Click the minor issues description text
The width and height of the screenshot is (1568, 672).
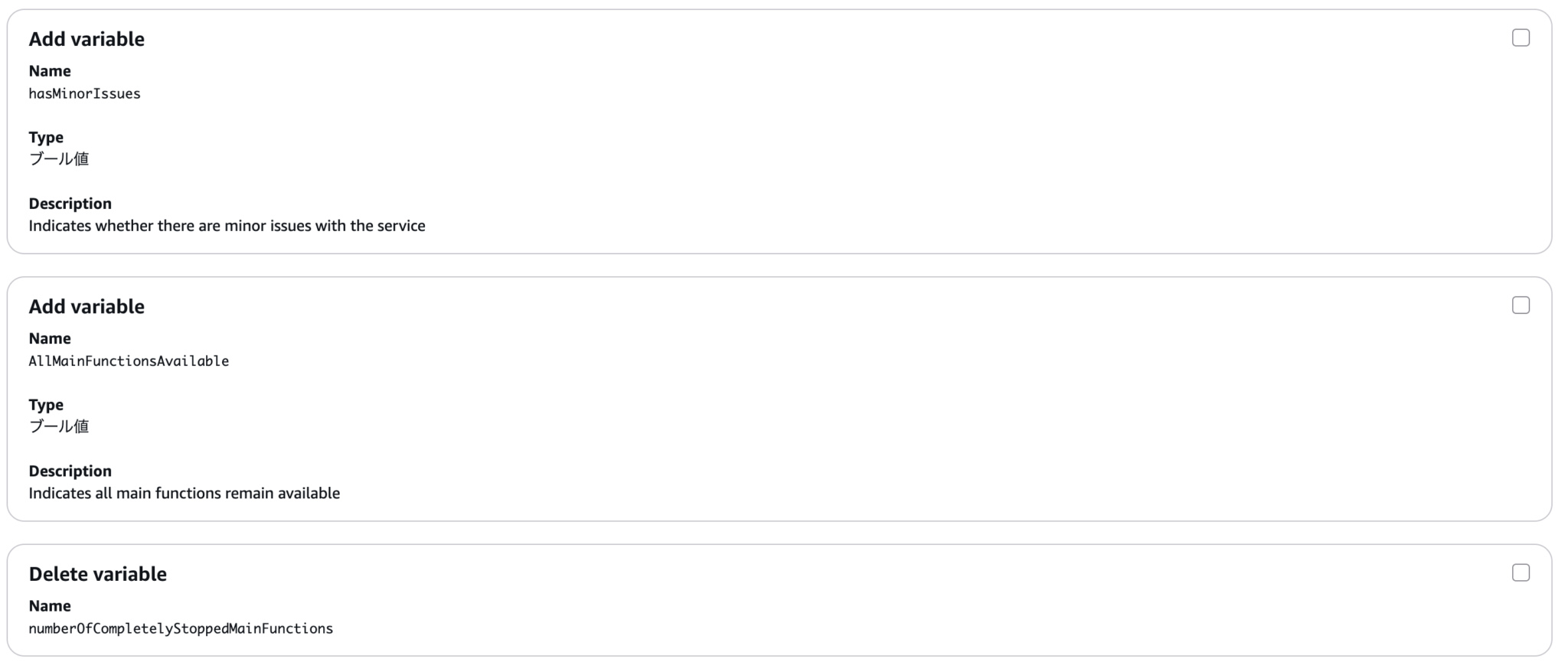pos(227,226)
